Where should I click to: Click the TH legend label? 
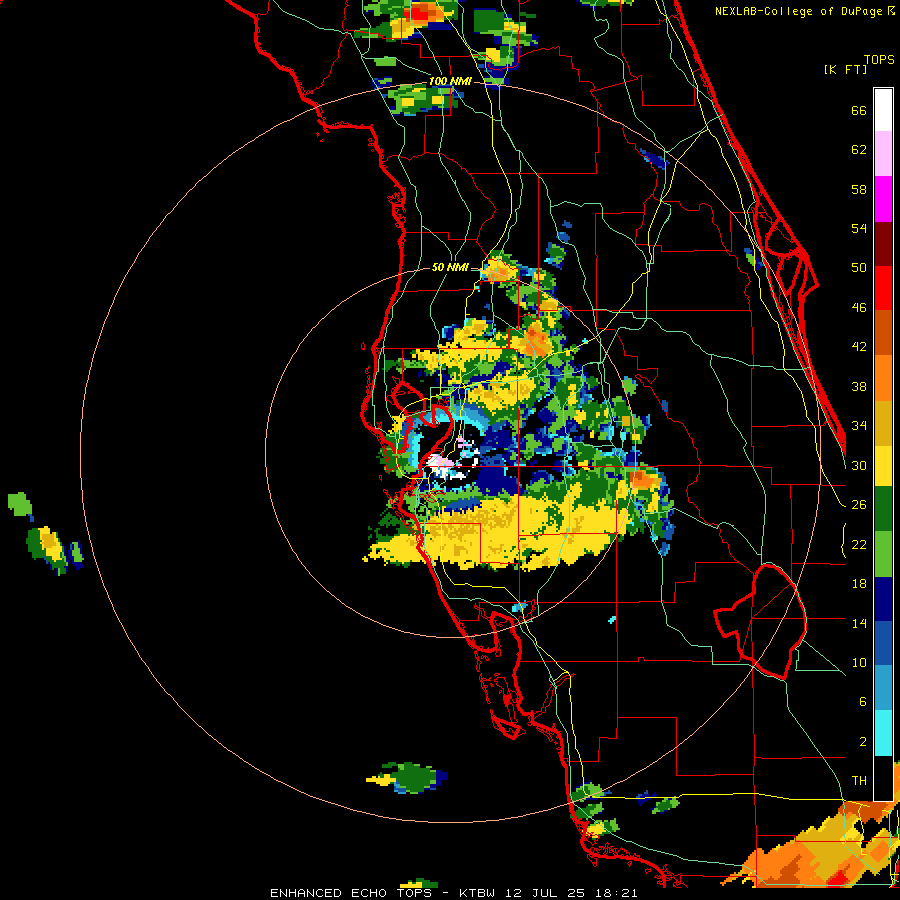(x=859, y=781)
